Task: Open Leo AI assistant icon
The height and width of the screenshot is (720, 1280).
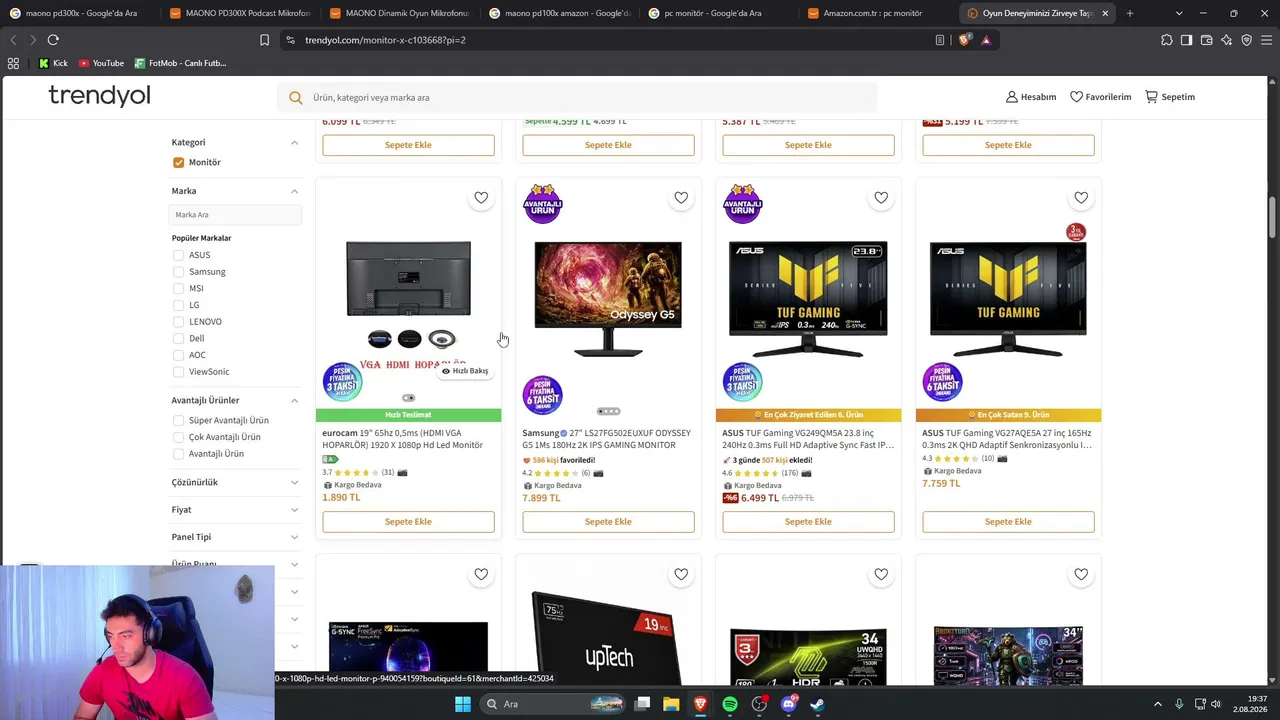Action: click(x=1227, y=40)
